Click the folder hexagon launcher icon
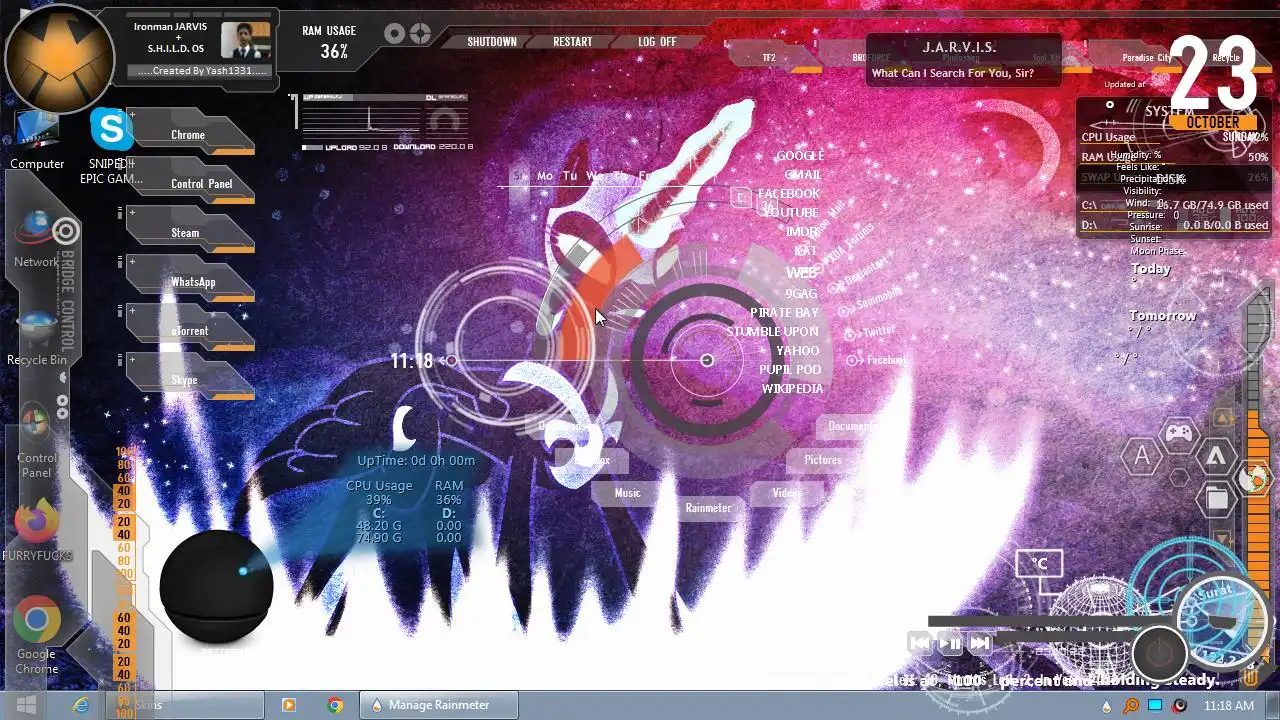The image size is (1280, 720). point(1217,498)
